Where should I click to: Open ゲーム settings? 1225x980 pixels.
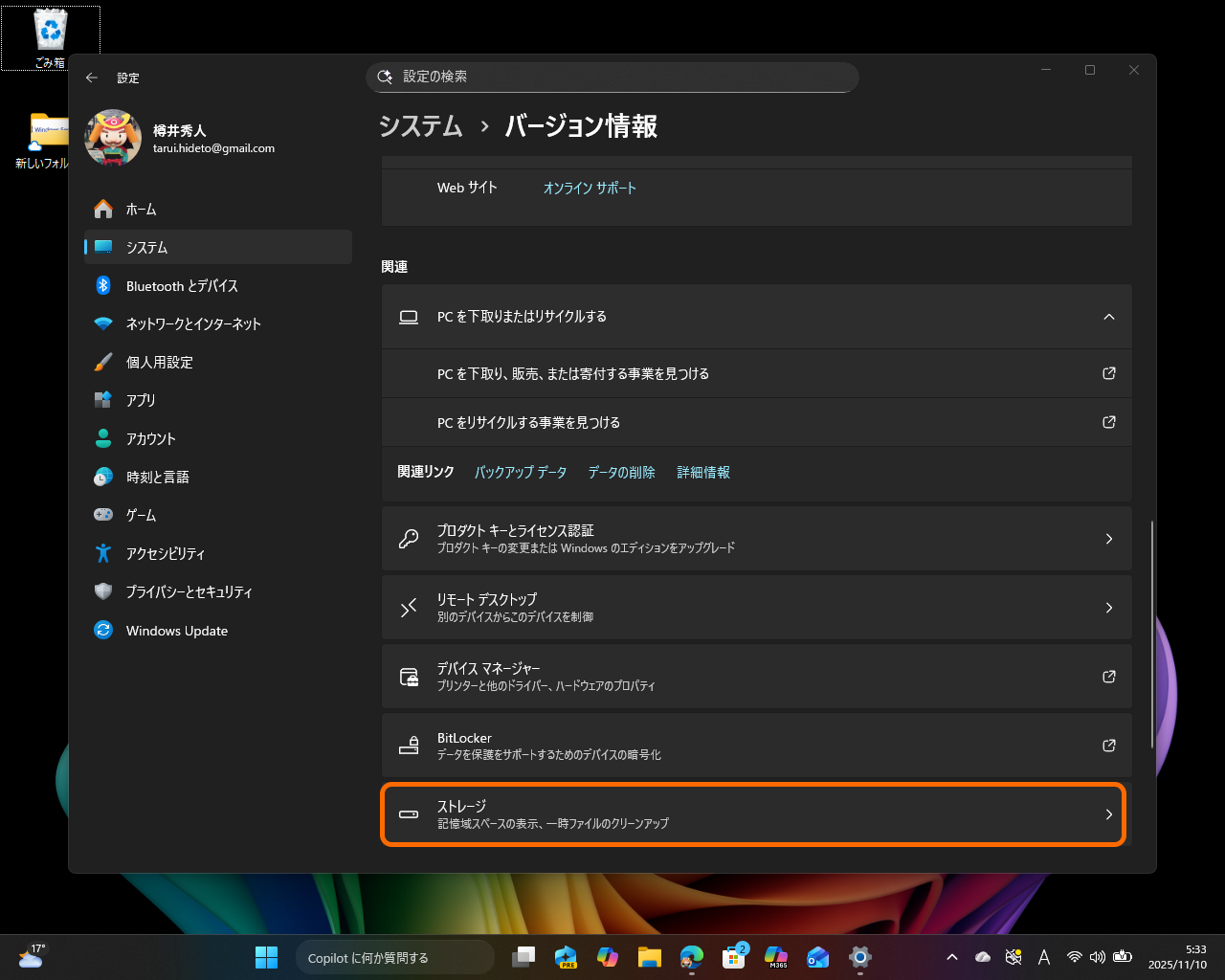218,515
